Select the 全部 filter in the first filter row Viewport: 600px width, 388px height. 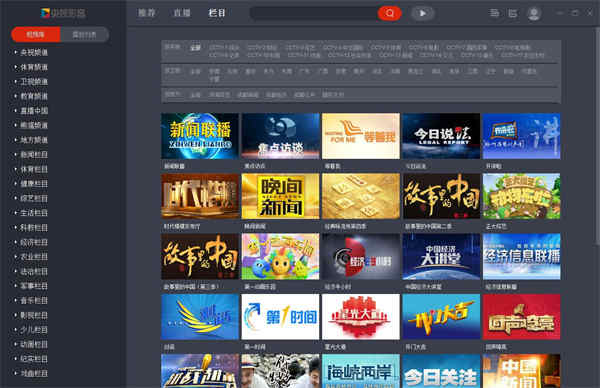point(195,48)
